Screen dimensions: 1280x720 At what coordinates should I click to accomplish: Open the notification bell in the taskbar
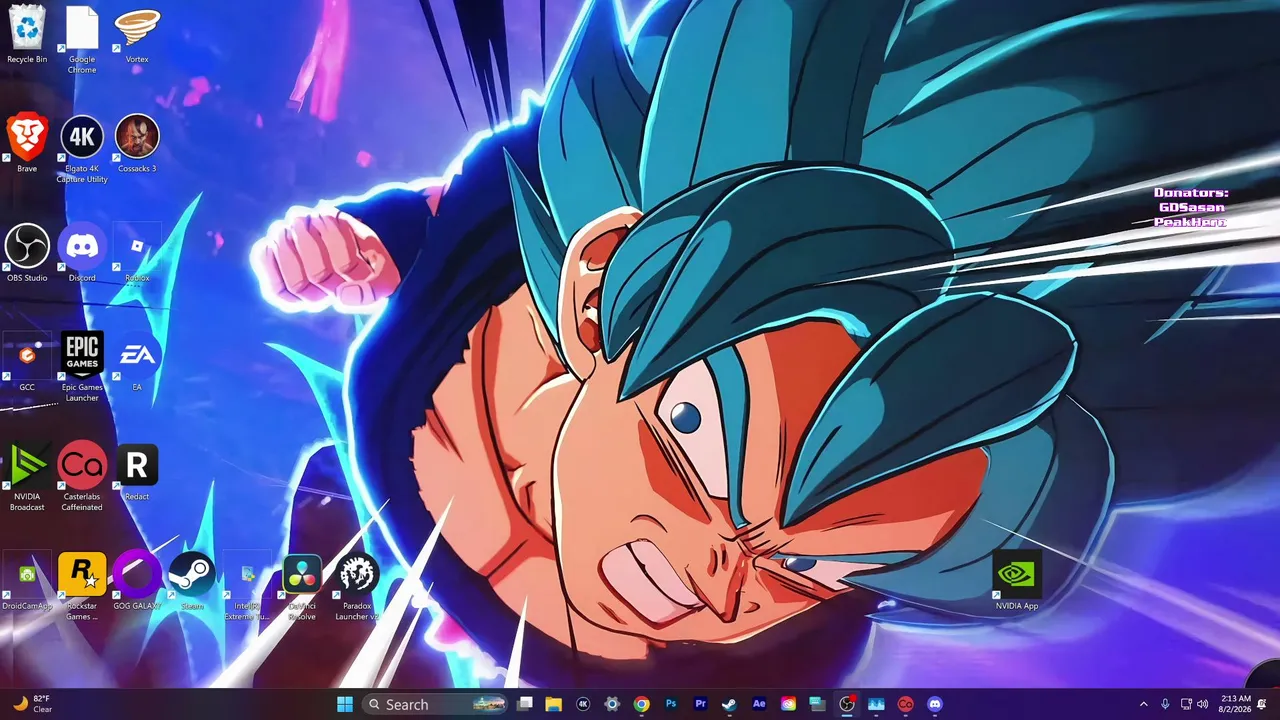pos(1262,704)
